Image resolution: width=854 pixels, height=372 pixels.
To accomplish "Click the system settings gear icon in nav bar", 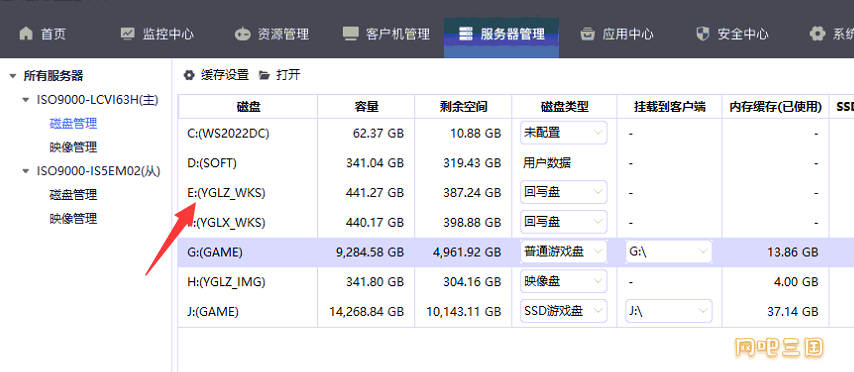I will pyautogui.click(x=817, y=34).
